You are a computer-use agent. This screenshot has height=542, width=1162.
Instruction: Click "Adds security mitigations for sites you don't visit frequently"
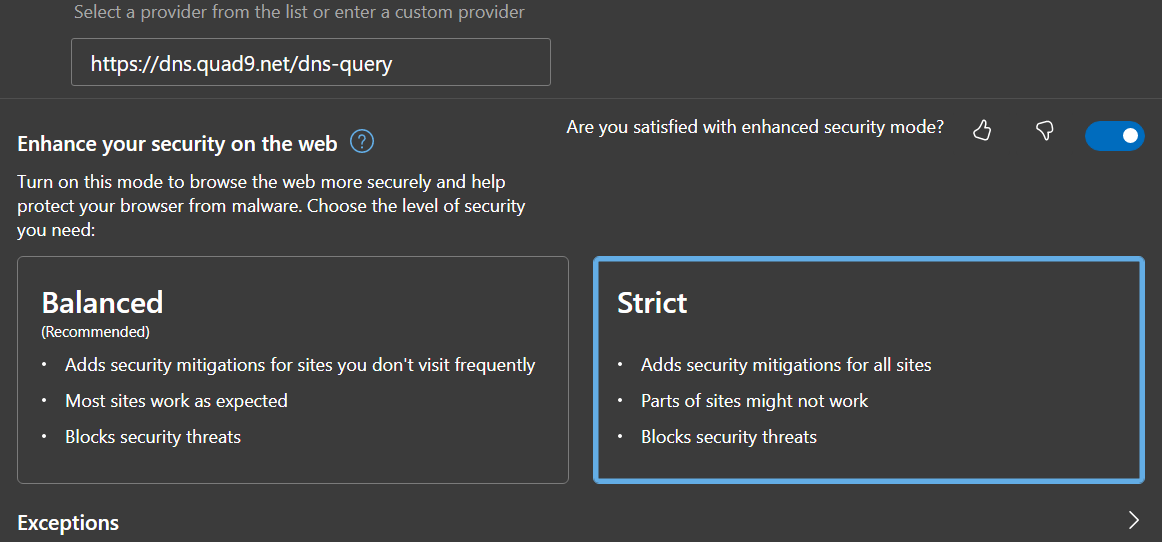300,365
